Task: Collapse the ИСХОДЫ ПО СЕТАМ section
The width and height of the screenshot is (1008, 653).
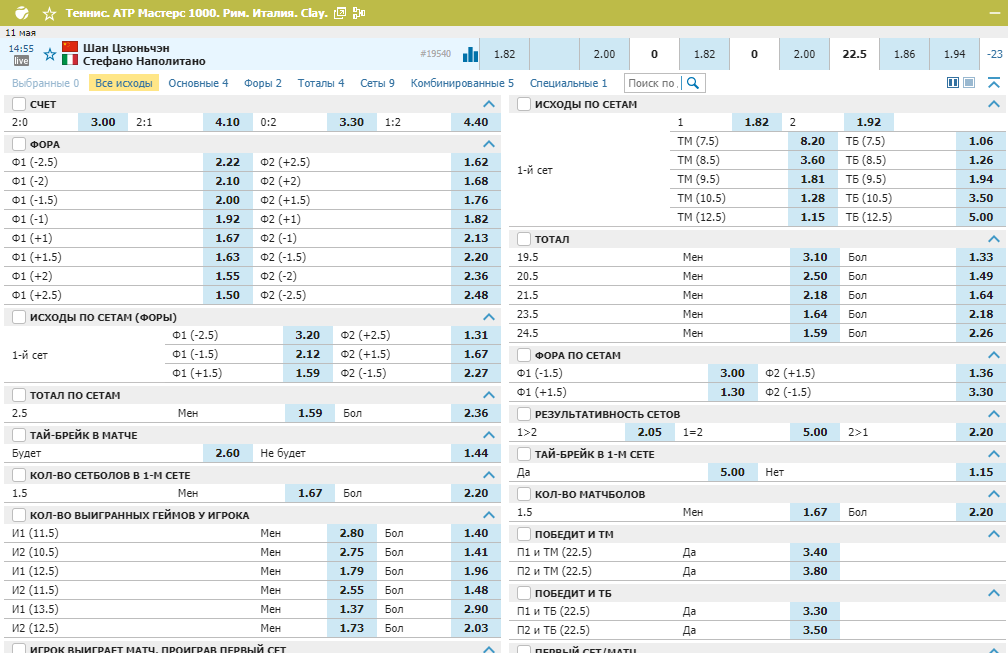Action: coord(994,104)
